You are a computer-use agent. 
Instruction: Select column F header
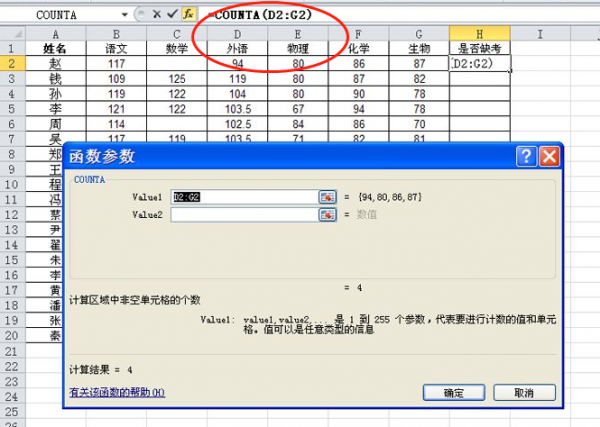click(x=358, y=34)
